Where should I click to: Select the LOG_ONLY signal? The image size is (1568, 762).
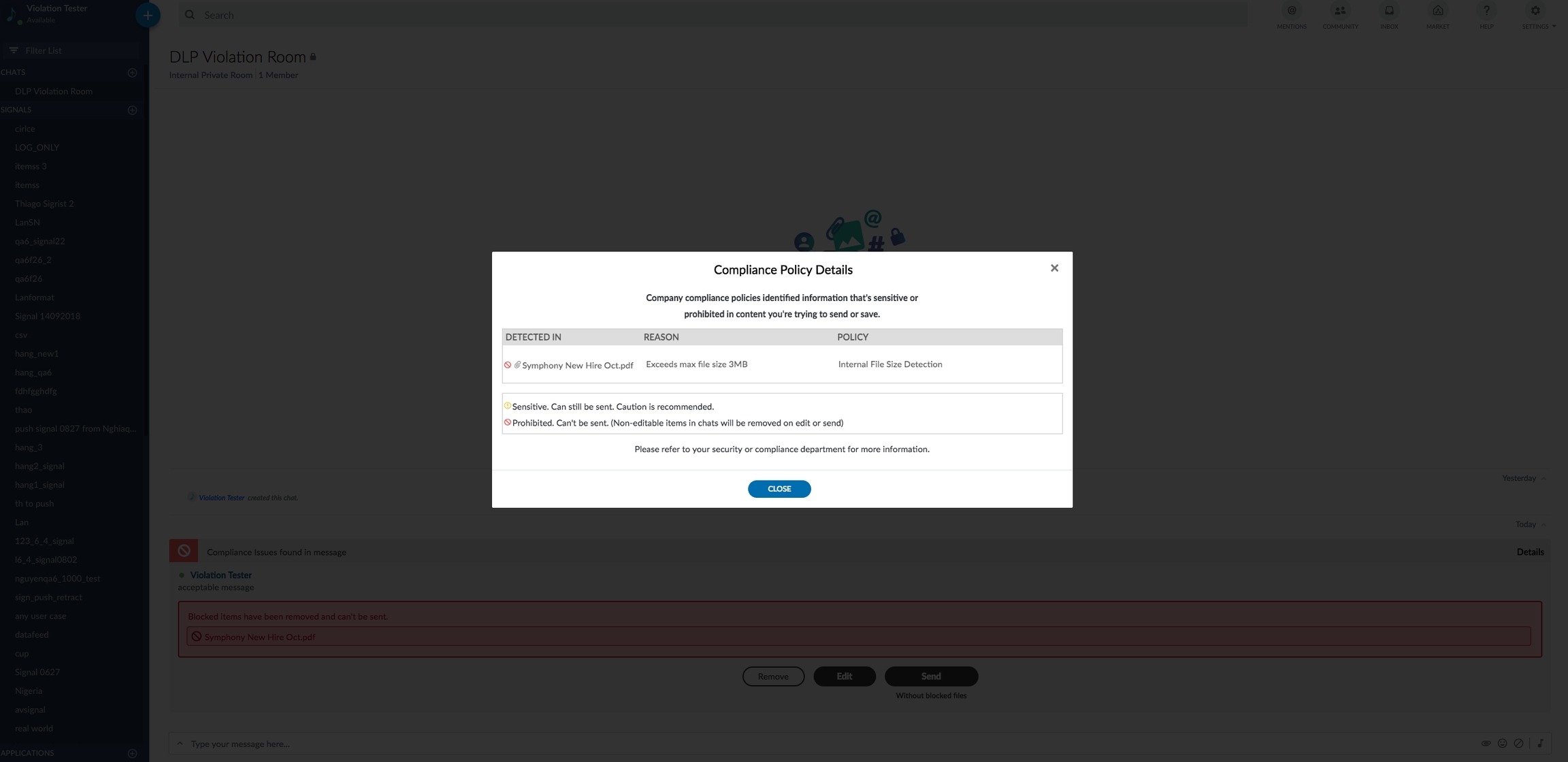(x=37, y=147)
